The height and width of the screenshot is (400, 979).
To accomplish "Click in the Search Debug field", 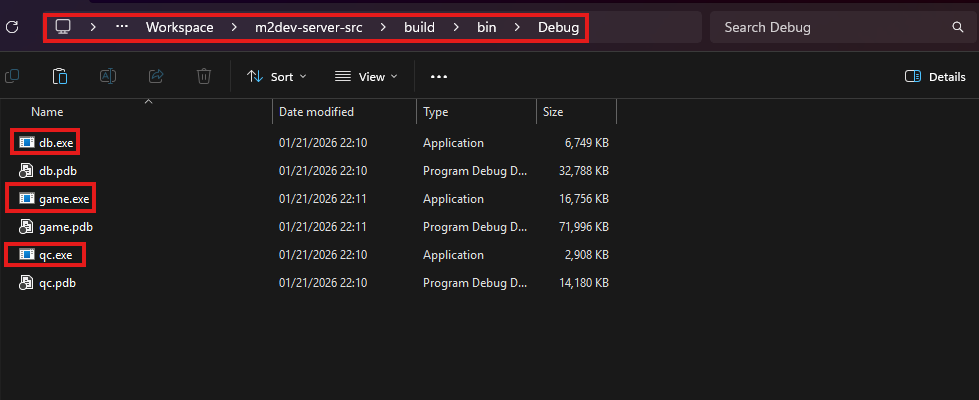I will point(830,27).
